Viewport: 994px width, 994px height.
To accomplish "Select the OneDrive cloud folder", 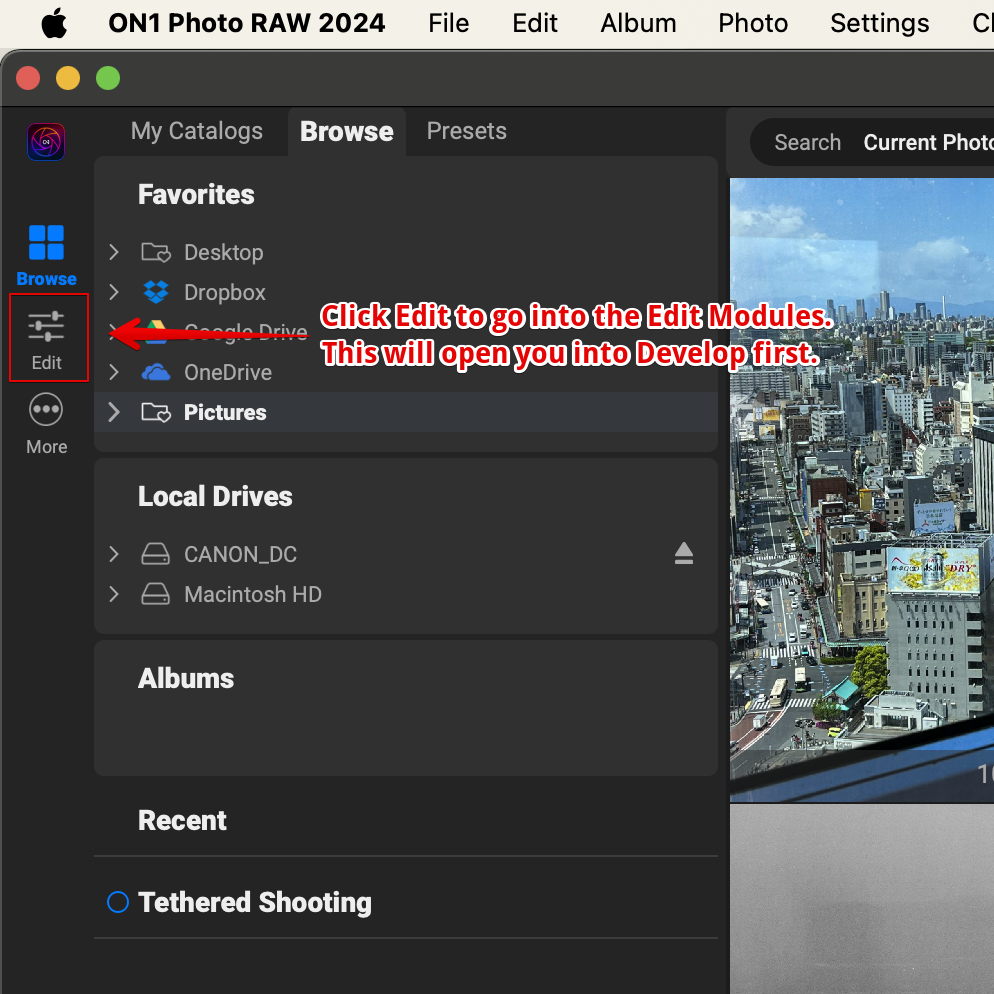I will click(x=227, y=373).
